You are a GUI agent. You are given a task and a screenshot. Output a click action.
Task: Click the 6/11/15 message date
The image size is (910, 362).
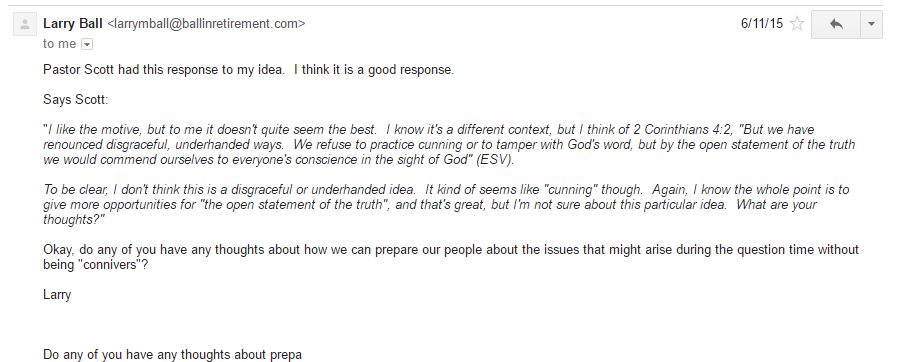[761, 24]
